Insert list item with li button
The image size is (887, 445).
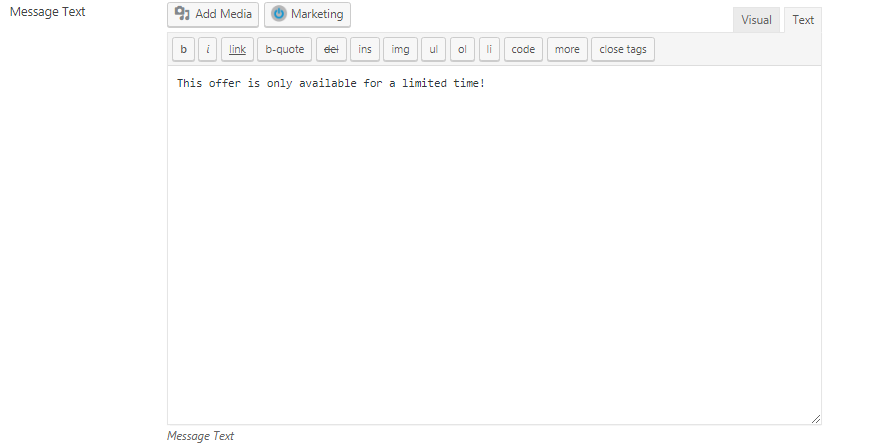489,49
